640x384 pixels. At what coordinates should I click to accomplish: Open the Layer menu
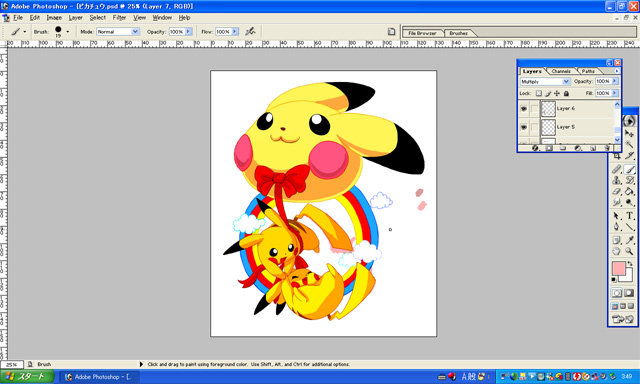click(x=76, y=18)
